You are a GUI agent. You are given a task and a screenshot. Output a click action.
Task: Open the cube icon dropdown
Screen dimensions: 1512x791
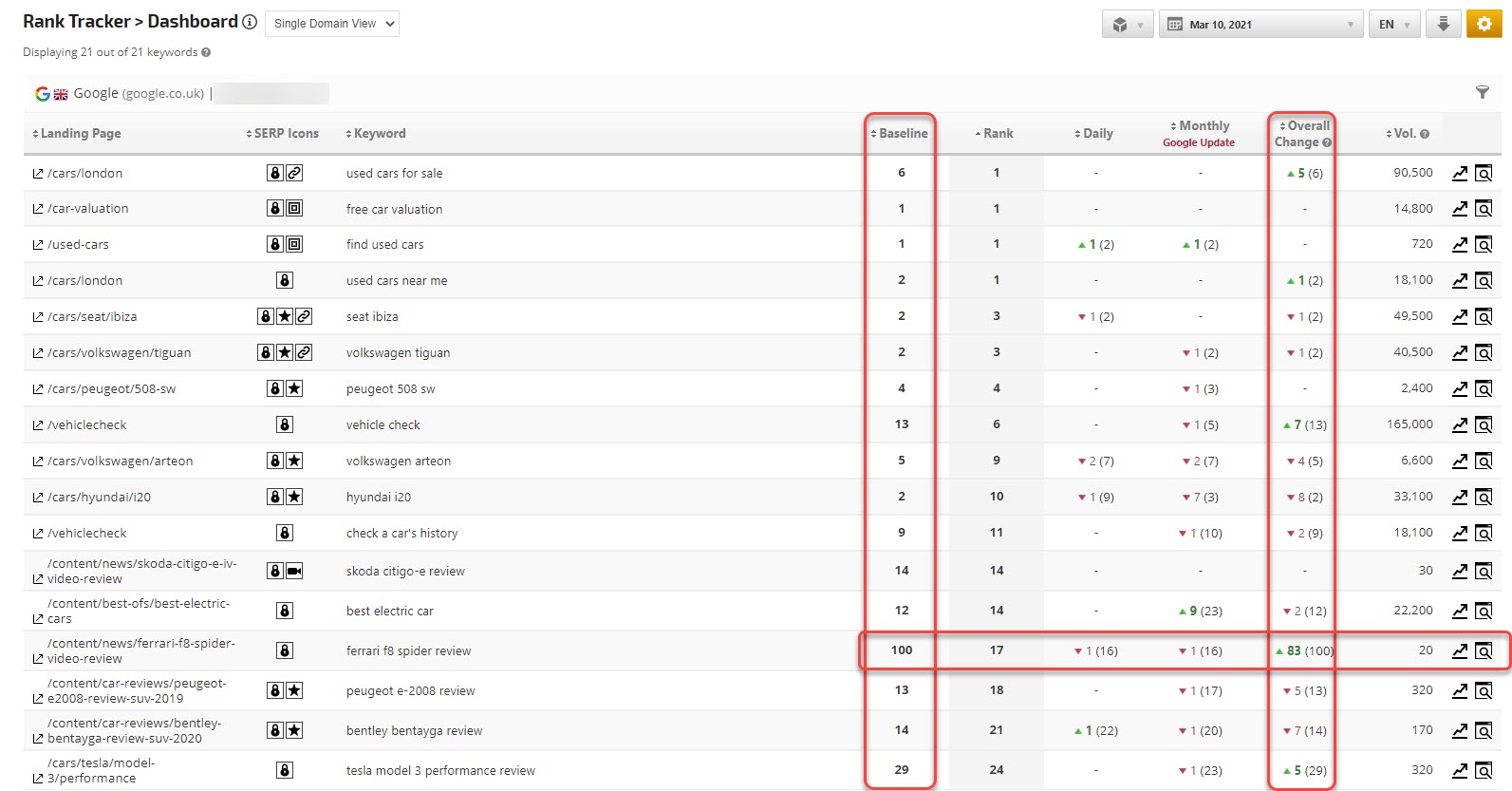(x=1128, y=25)
